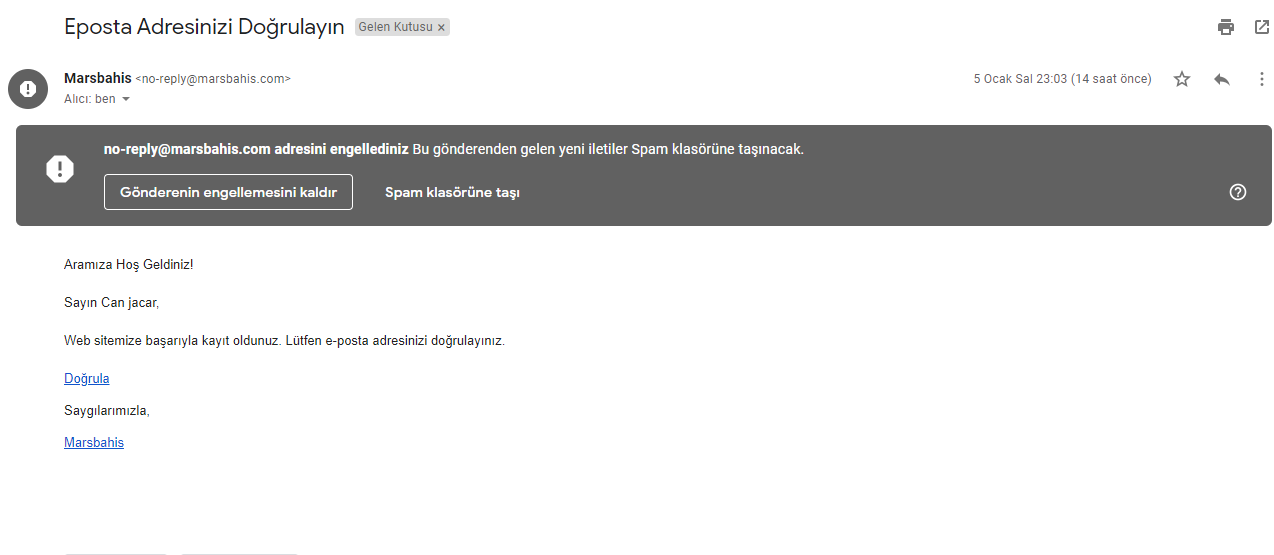
Task: Open the Marsbahis link in signature
Action: 94,442
